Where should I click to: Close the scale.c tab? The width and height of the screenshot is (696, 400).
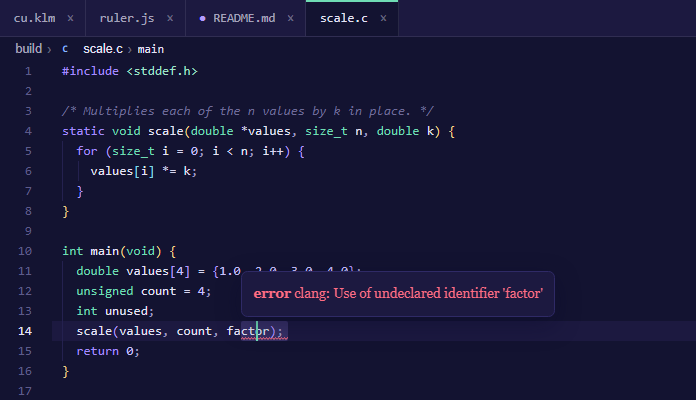(x=383, y=18)
